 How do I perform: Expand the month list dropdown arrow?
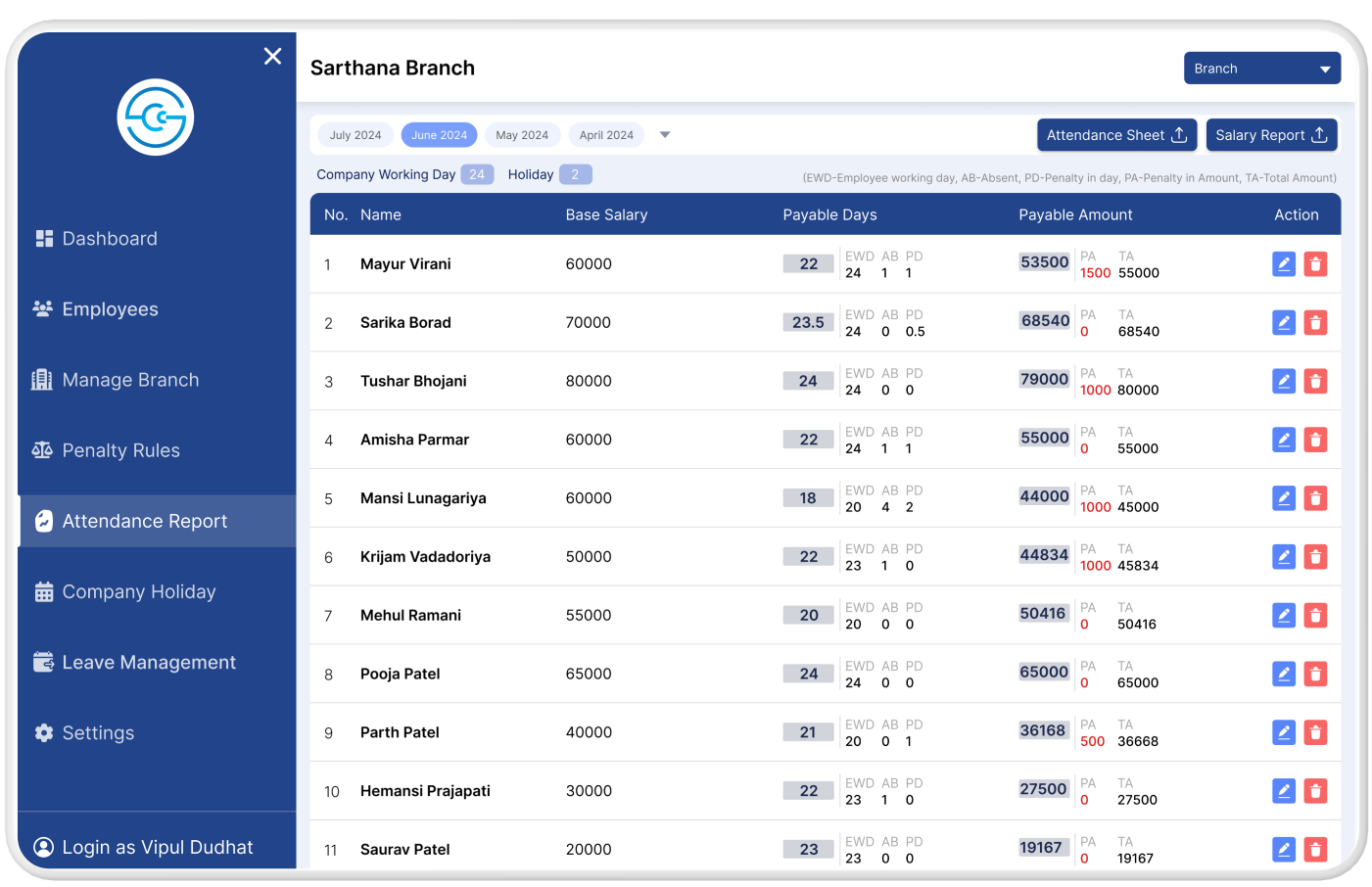[x=665, y=135]
